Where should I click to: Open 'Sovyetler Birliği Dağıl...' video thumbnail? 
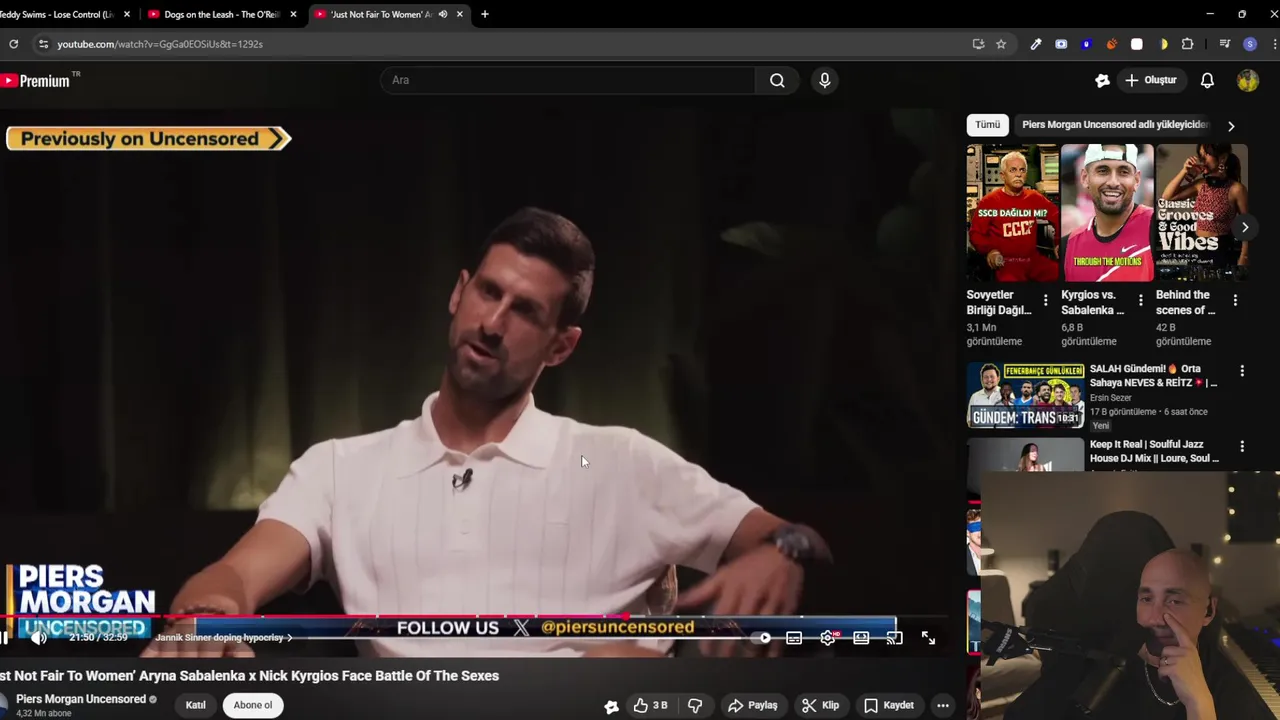pyautogui.click(x=1012, y=213)
